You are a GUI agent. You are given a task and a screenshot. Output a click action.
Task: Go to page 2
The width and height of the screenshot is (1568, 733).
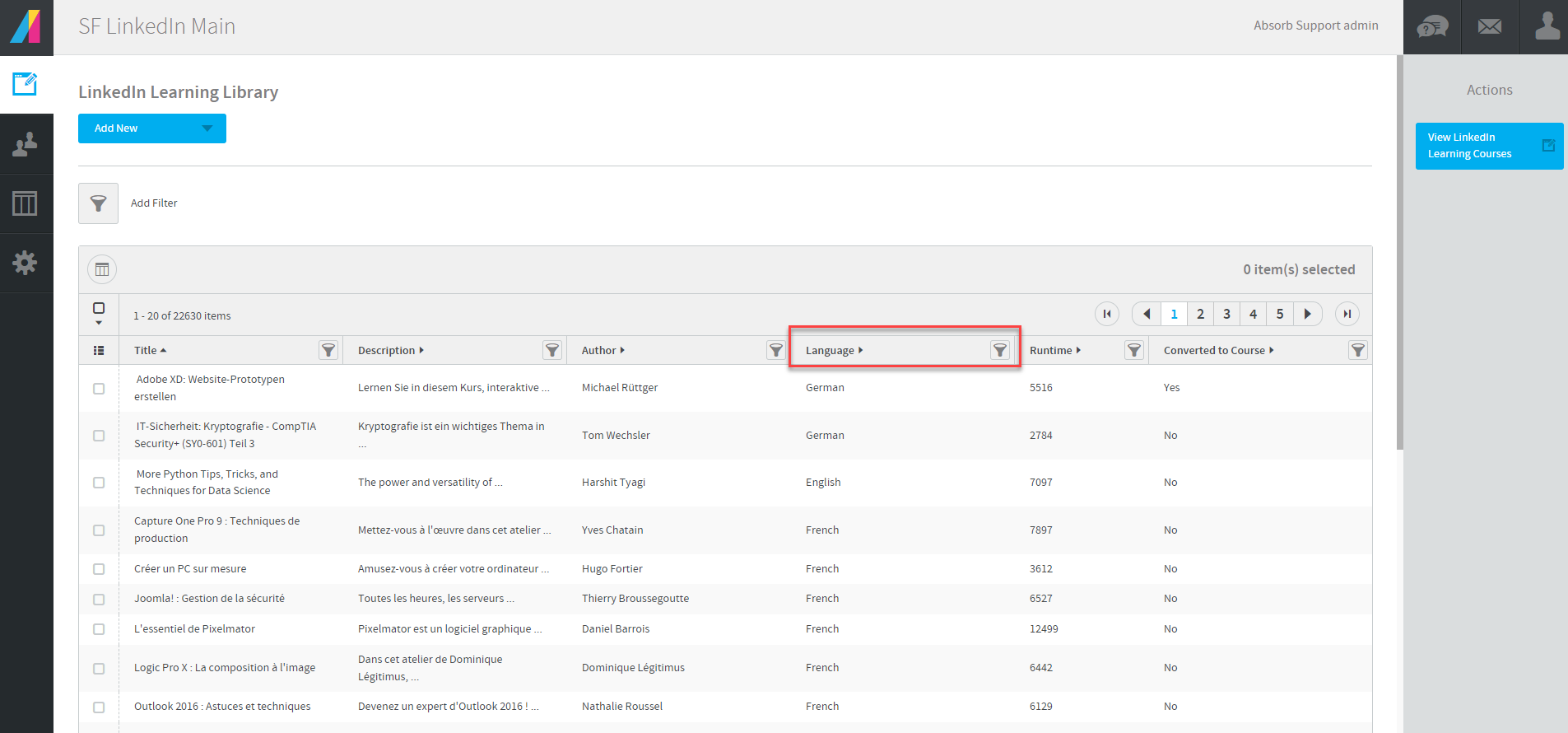1200,314
